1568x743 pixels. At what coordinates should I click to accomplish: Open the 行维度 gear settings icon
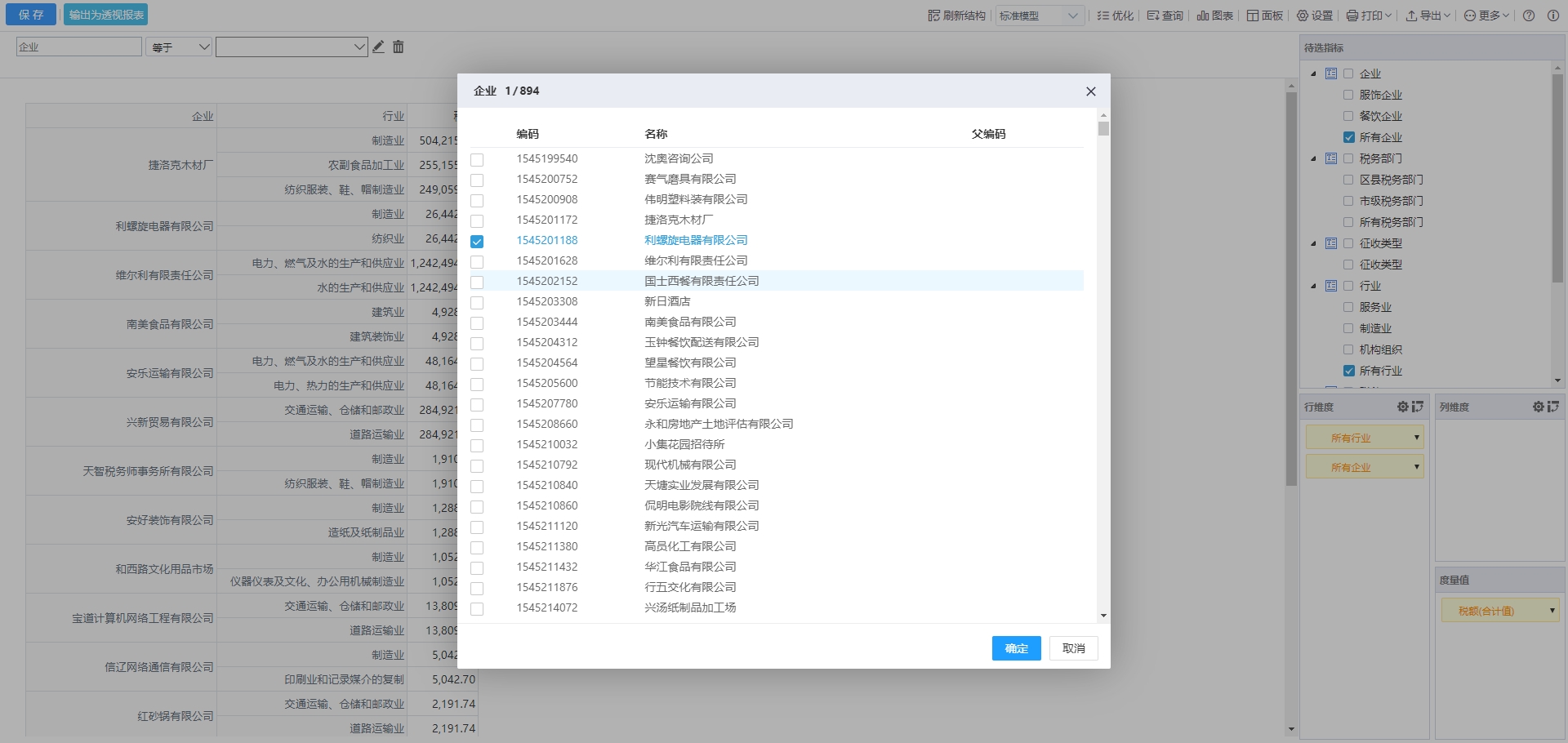point(1402,407)
